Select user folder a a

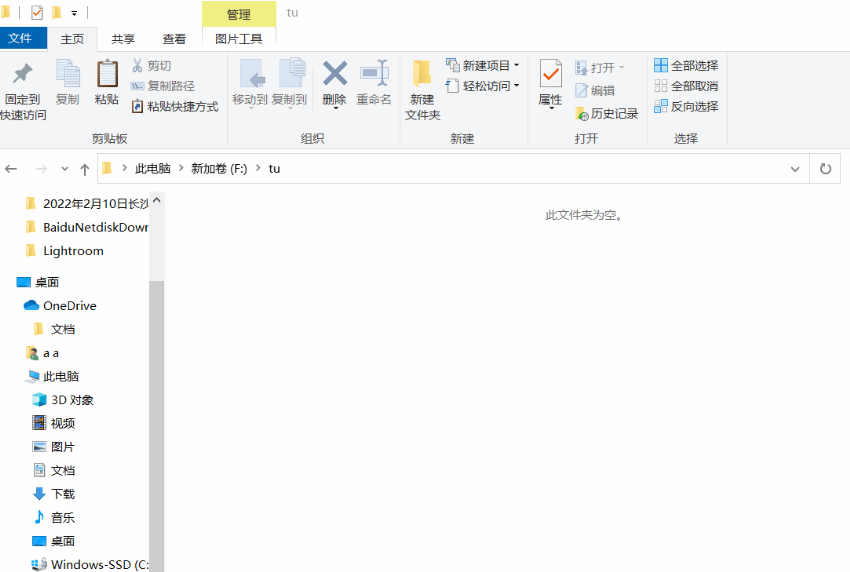42,353
